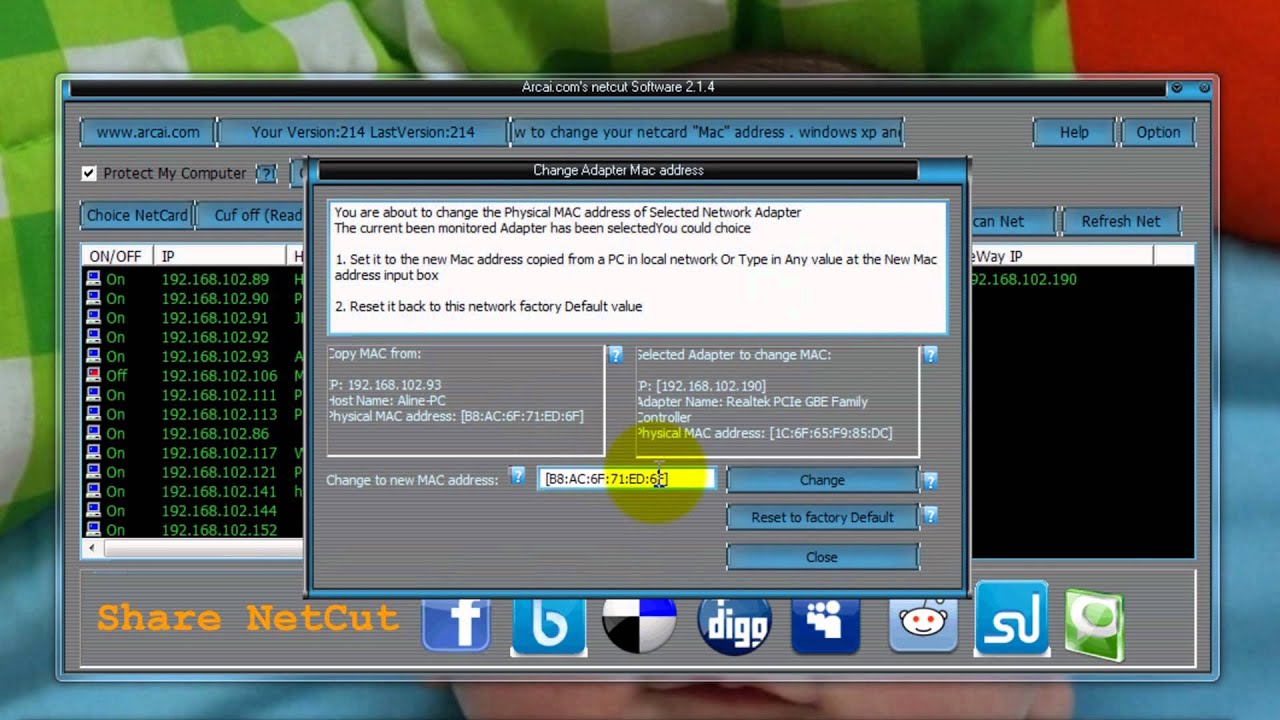Click into the new MAC address input field
This screenshot has width=1280, height=720.
point(626,479)
